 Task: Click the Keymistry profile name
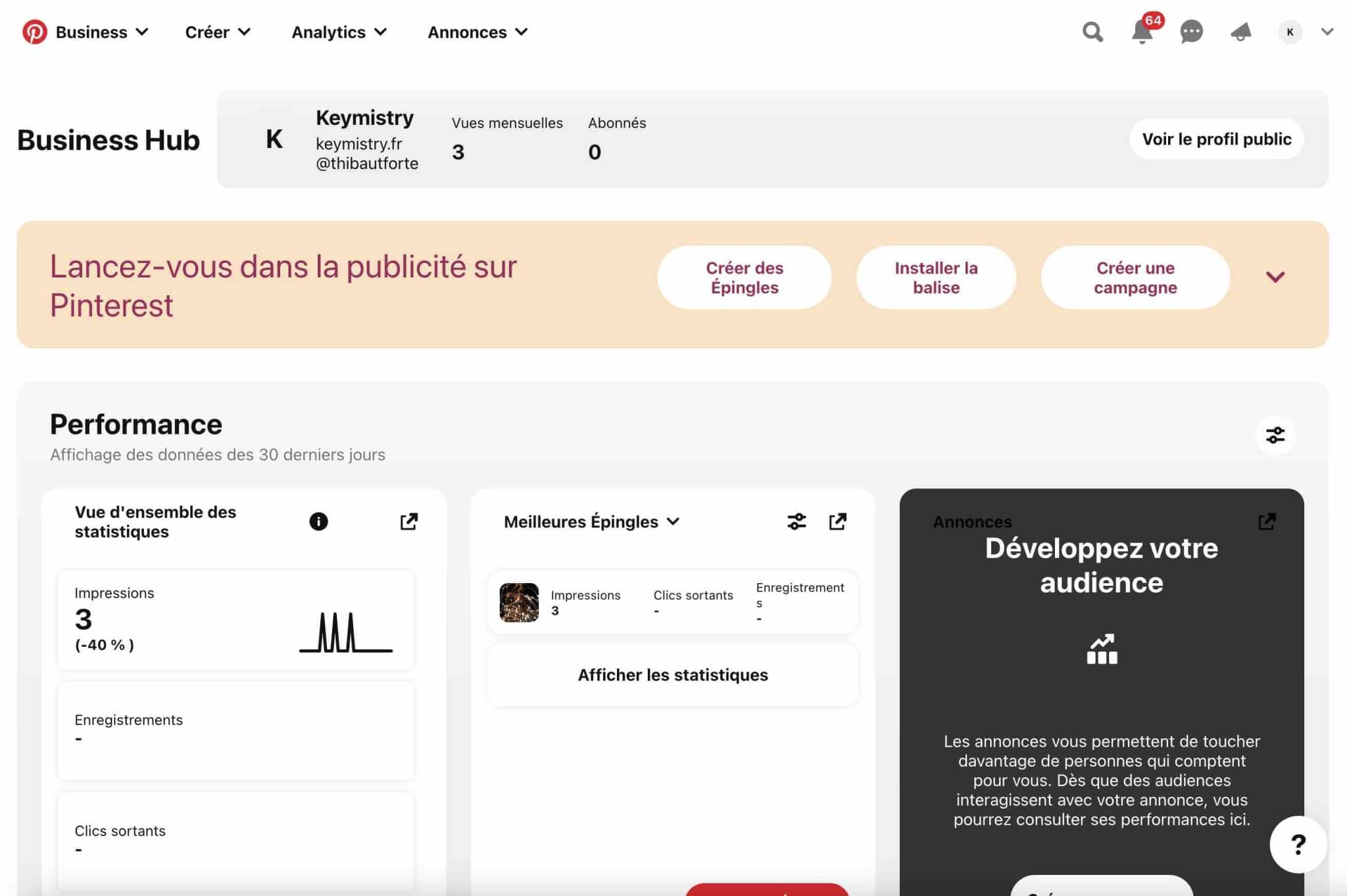click(x=364, y=118)
